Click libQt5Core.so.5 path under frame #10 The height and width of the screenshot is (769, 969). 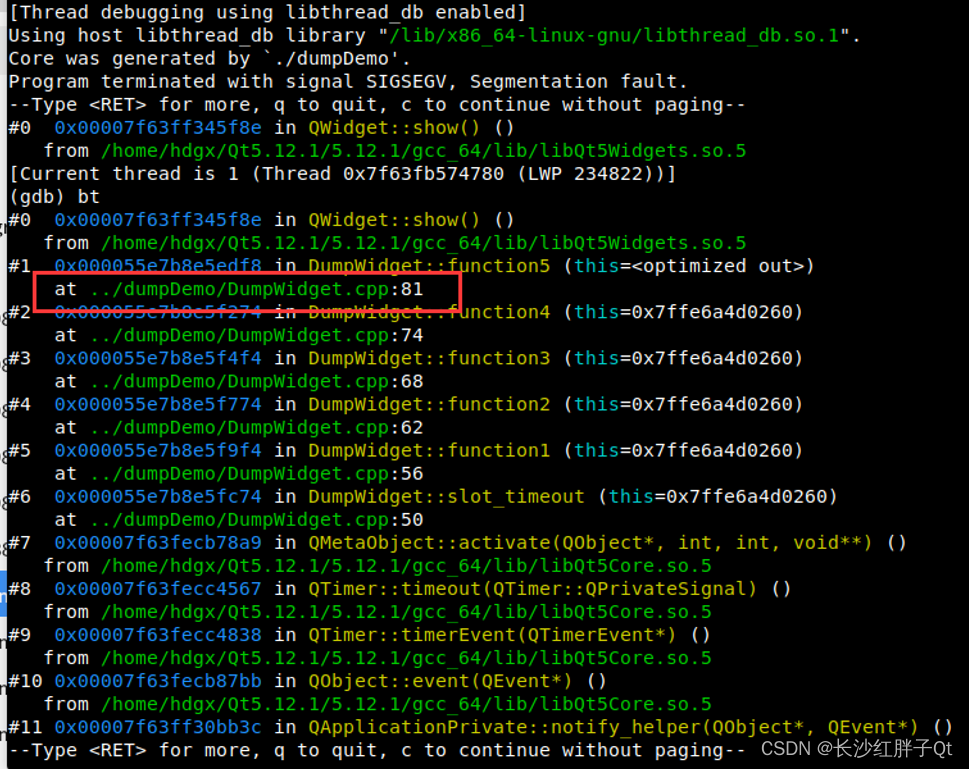click(406, 704)
